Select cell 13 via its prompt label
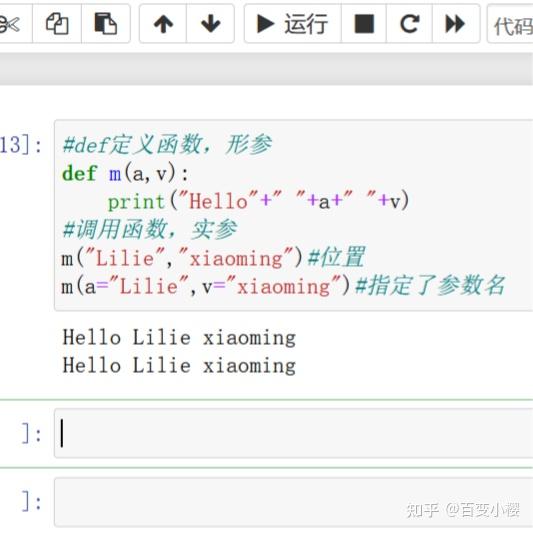 click(21, 145)
